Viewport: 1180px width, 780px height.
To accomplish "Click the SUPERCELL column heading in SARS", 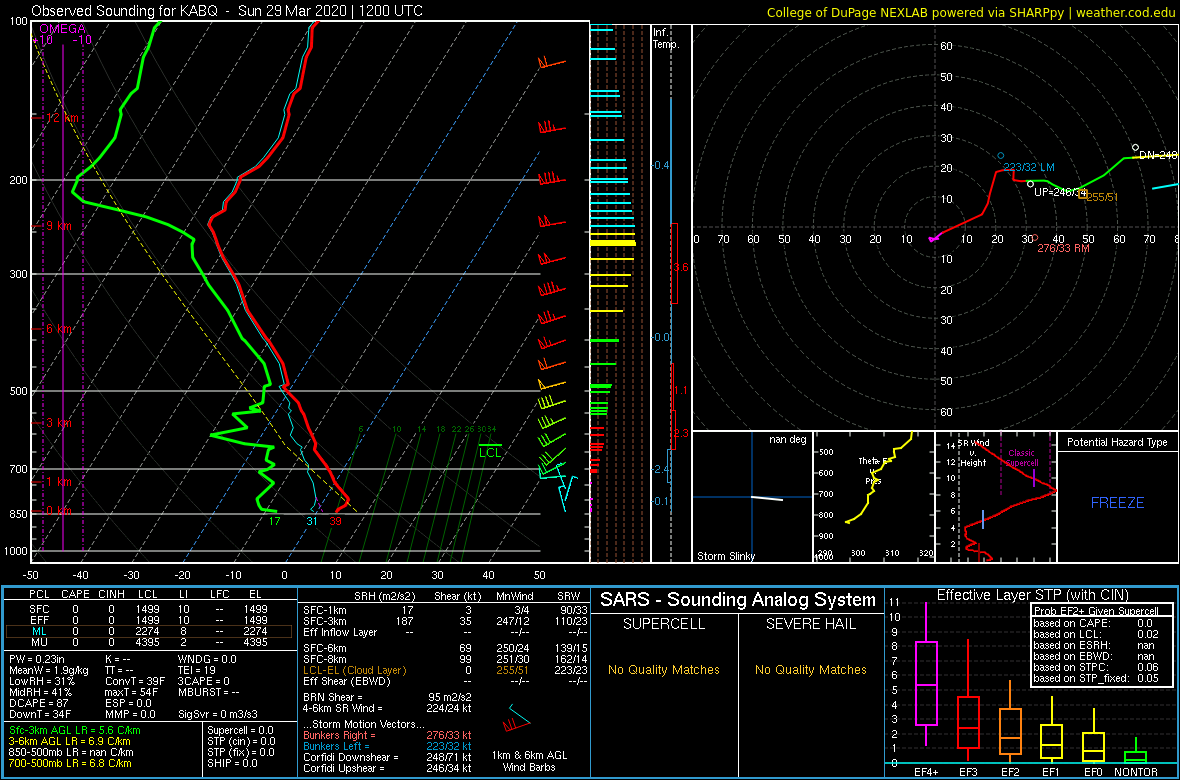I will pos(663,624).
